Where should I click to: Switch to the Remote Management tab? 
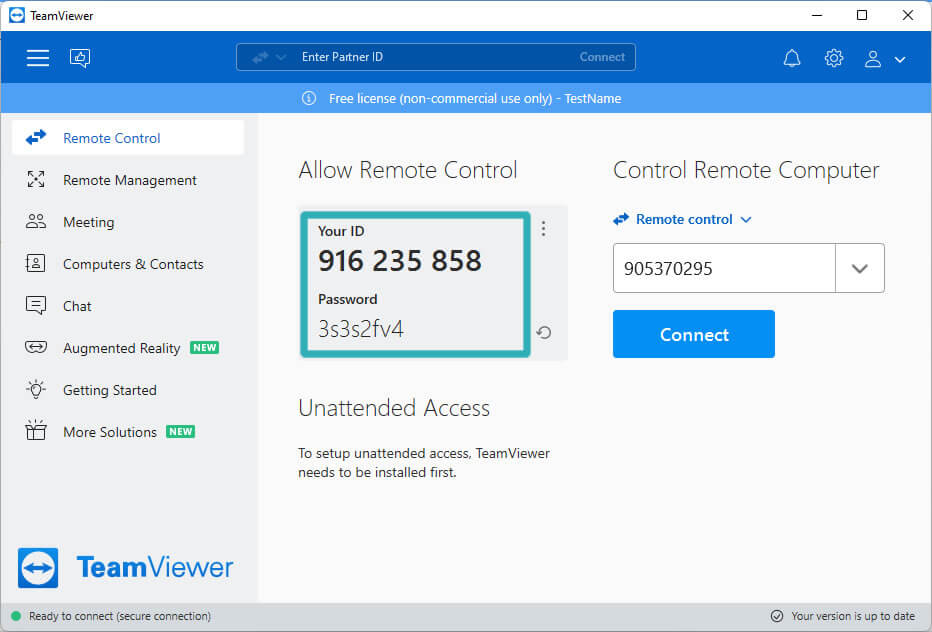point(128,180)
